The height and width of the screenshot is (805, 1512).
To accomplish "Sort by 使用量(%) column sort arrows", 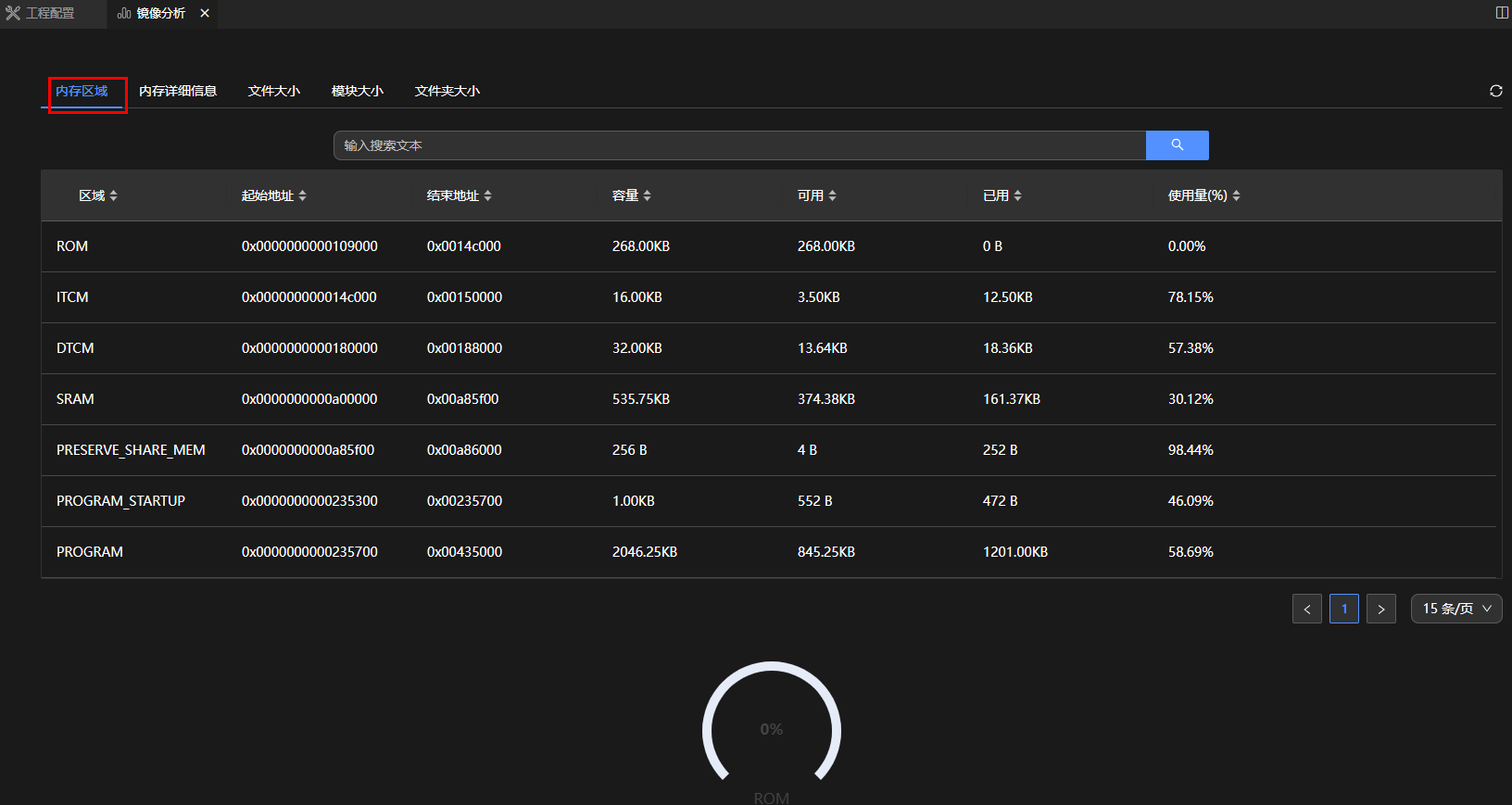I will point(1236,195).
